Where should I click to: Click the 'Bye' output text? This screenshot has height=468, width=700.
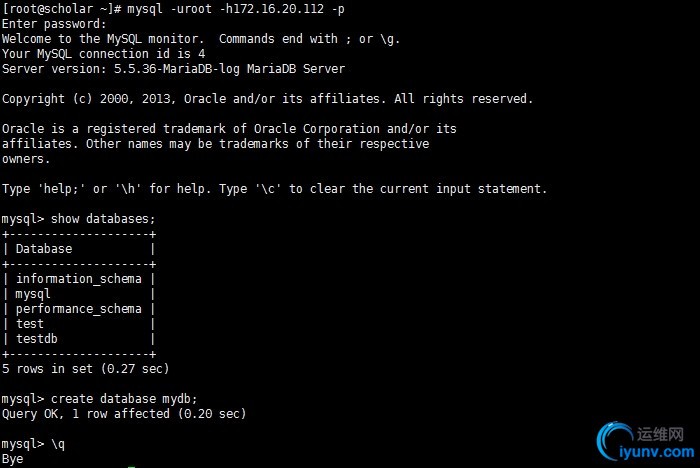[13, 459]
